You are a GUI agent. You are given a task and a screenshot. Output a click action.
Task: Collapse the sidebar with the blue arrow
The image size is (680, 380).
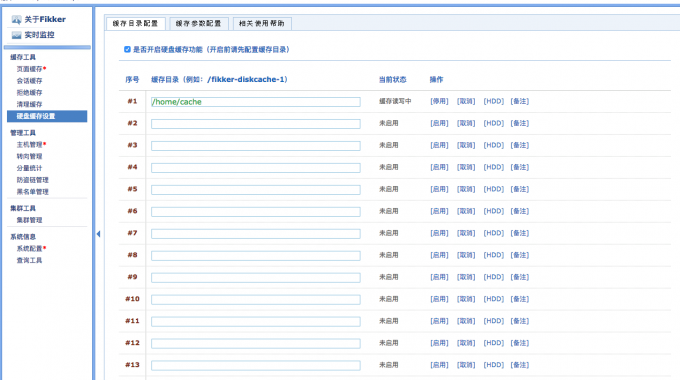(x=98, y=234)
